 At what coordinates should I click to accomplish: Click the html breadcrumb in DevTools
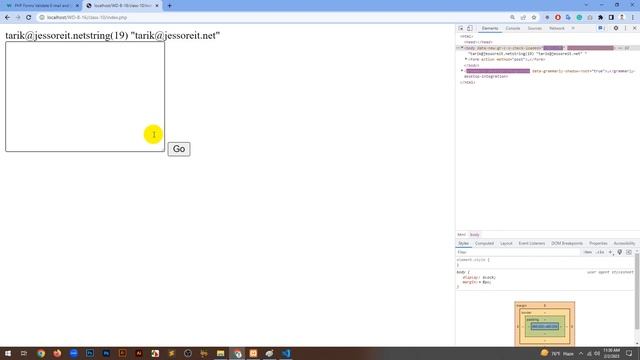461,235
